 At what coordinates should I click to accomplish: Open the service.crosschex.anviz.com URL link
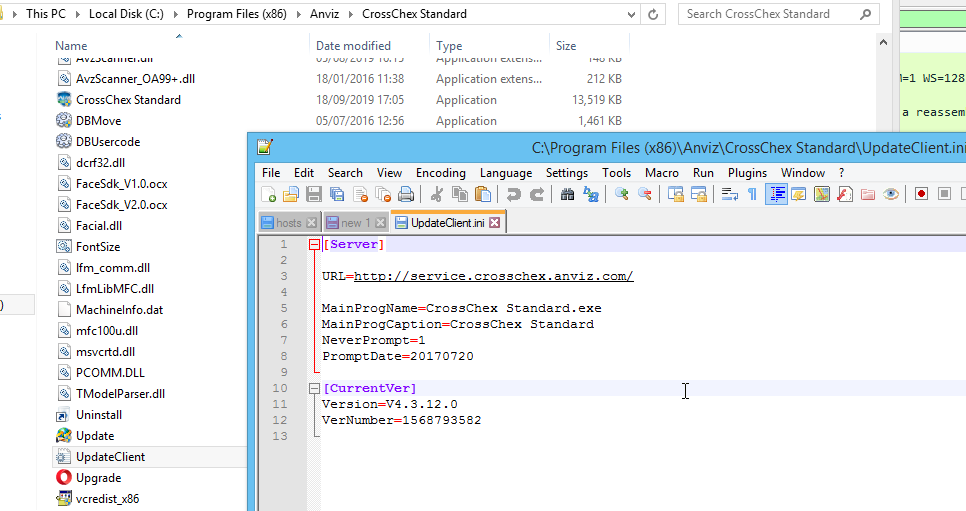pos(493,276)
